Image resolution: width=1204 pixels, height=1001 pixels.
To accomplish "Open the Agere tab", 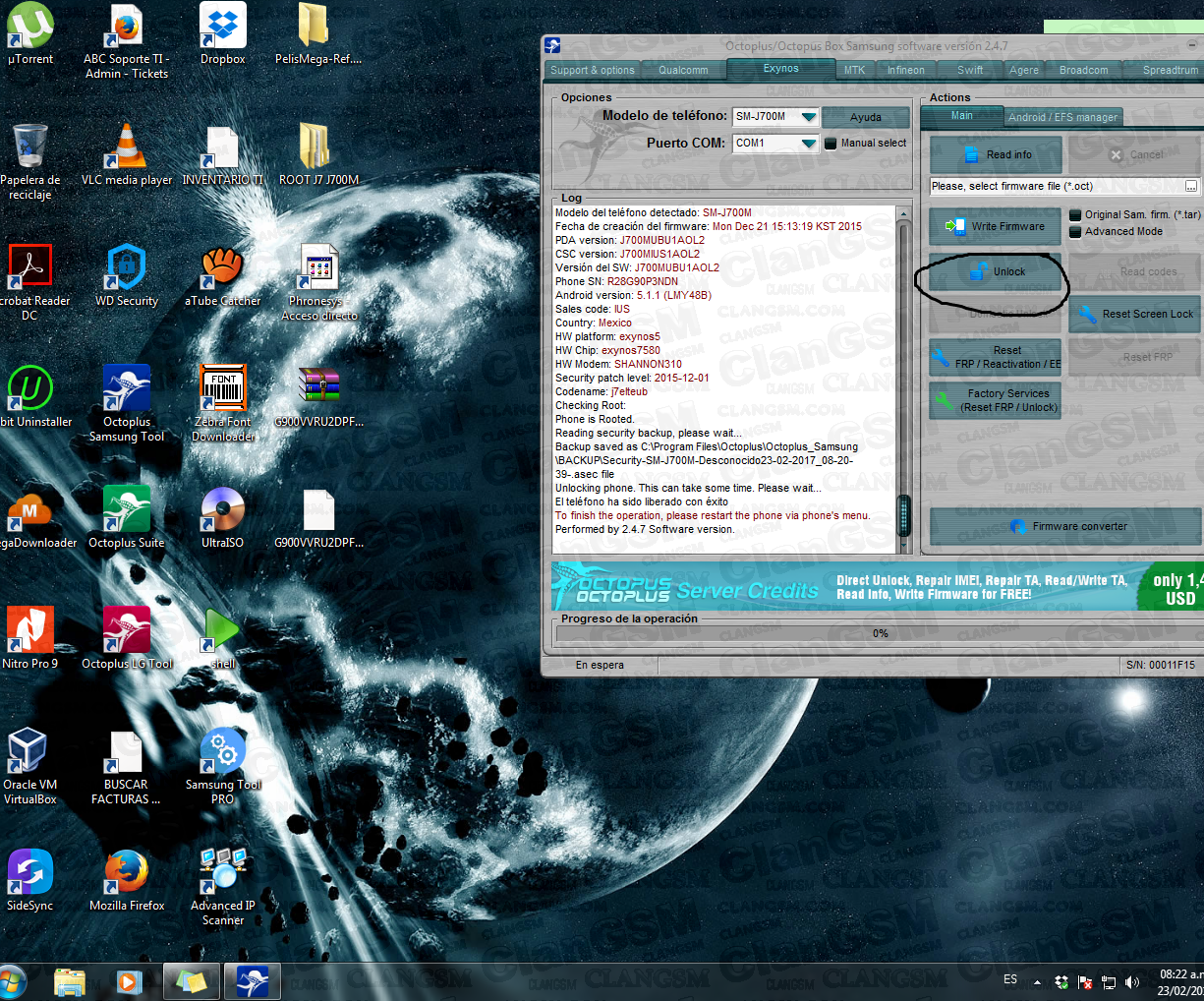I will tap(1024, 70).
